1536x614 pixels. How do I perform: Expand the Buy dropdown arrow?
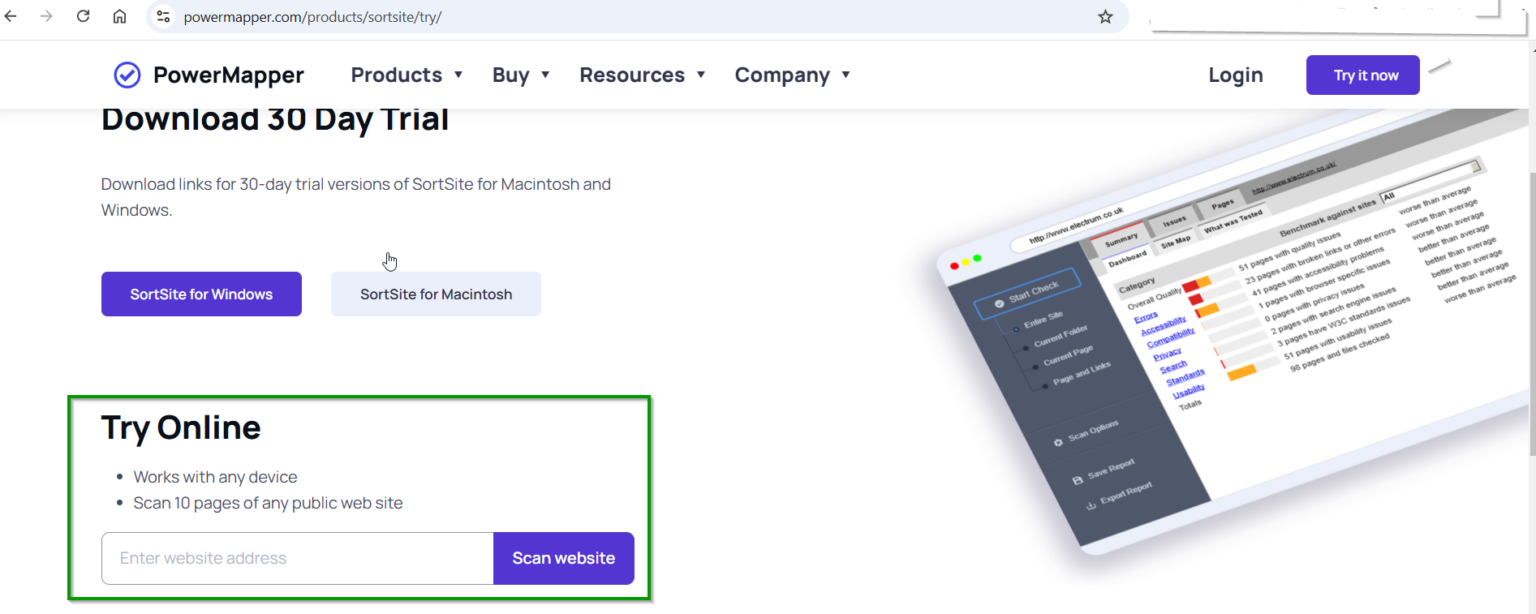click(x=546, y=74)
